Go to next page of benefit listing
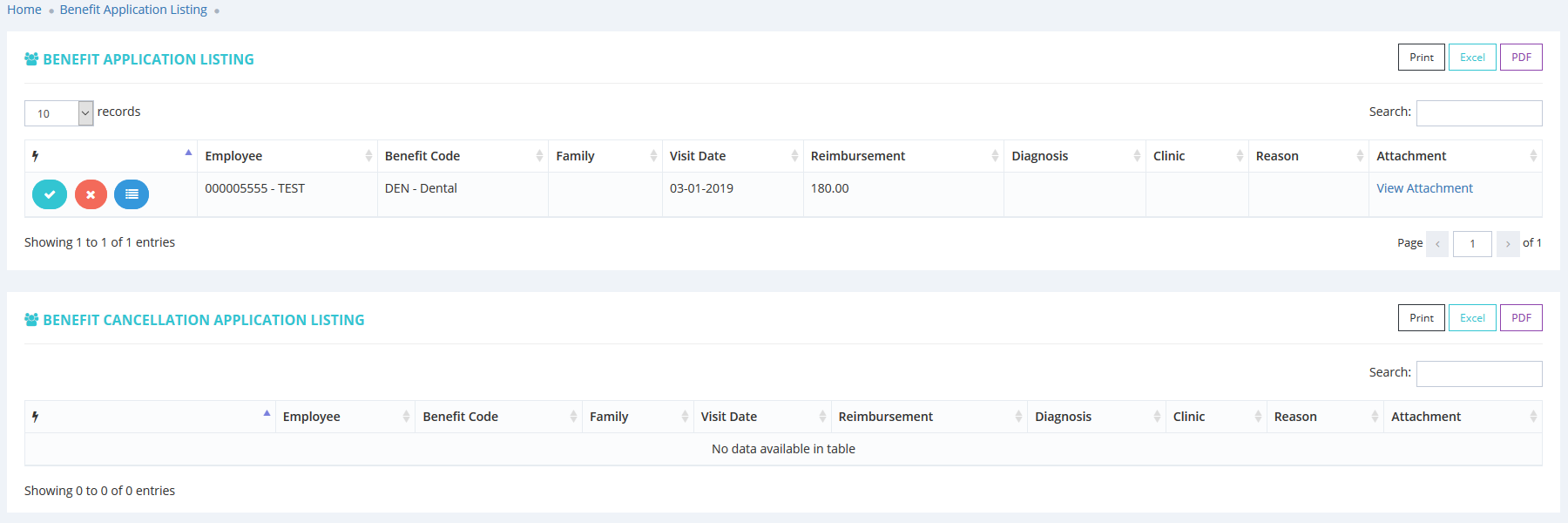This screenshot has width=1568, height=523. click(x=1508, y=244)
